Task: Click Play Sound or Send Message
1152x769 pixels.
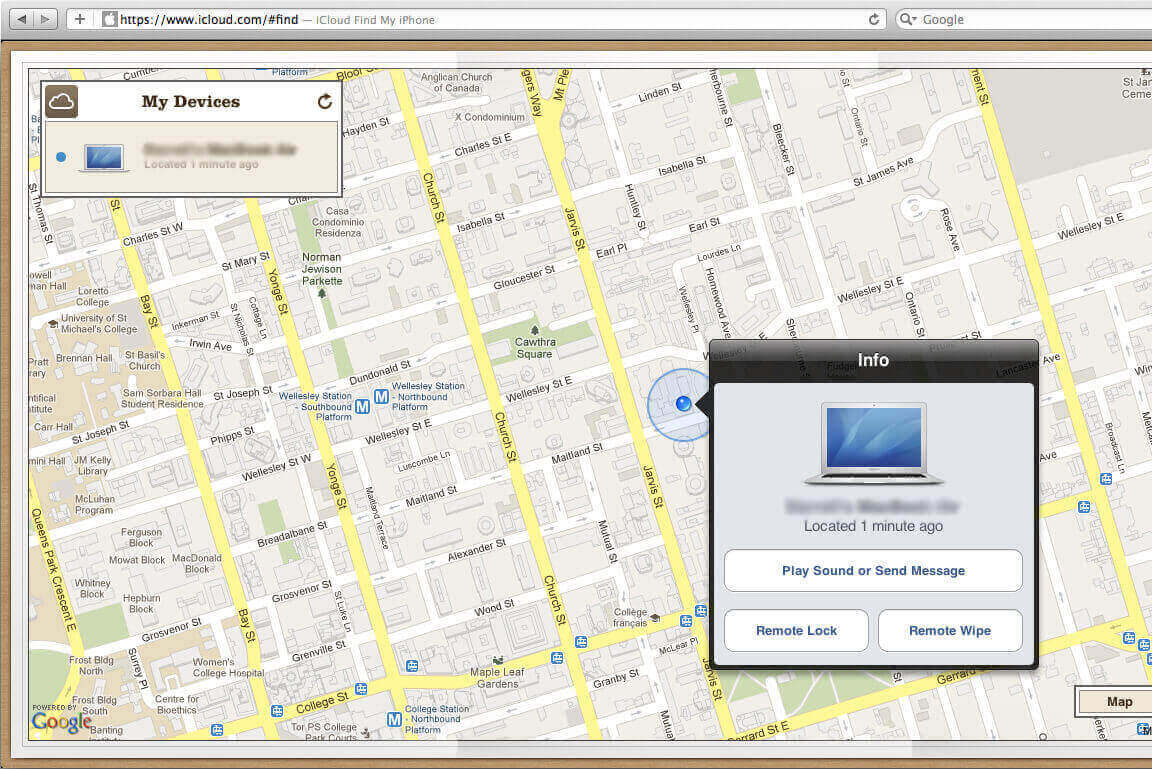Action: pyautogui.click(x=873, y=571)
